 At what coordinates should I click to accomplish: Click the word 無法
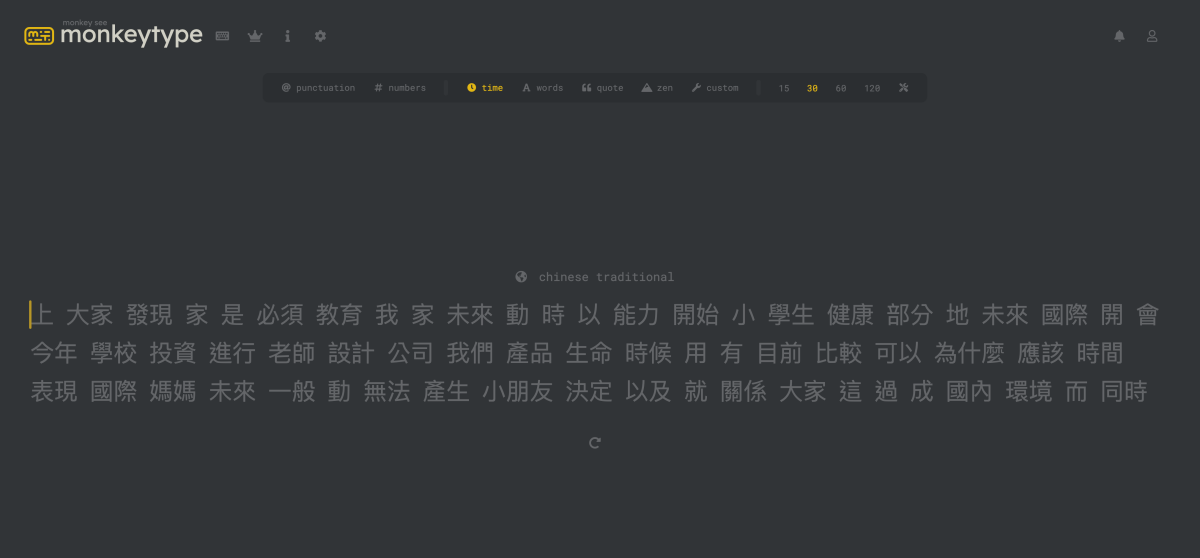387,391
